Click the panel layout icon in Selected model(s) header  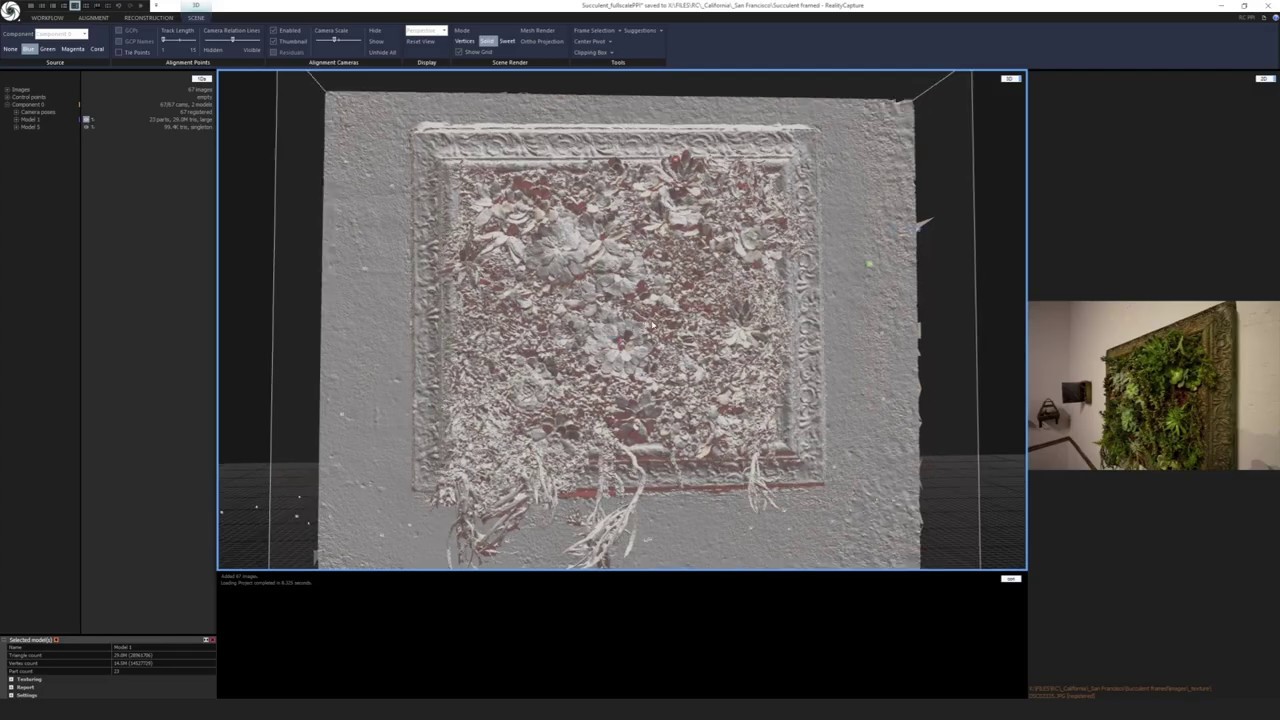pyautogui.click(x=205, y=640)
